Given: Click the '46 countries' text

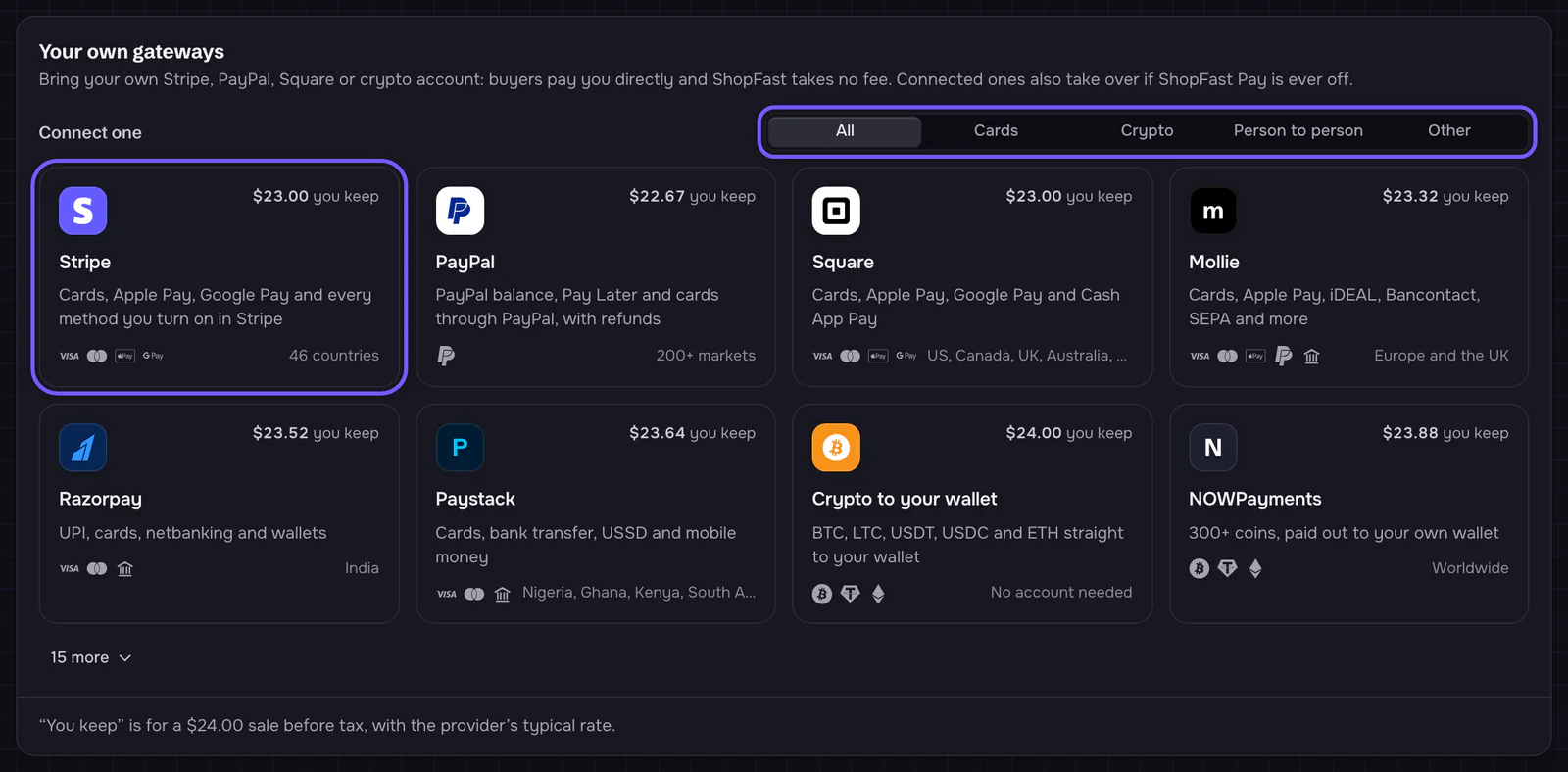Looking at the screenshot, I should coord(333,356).
